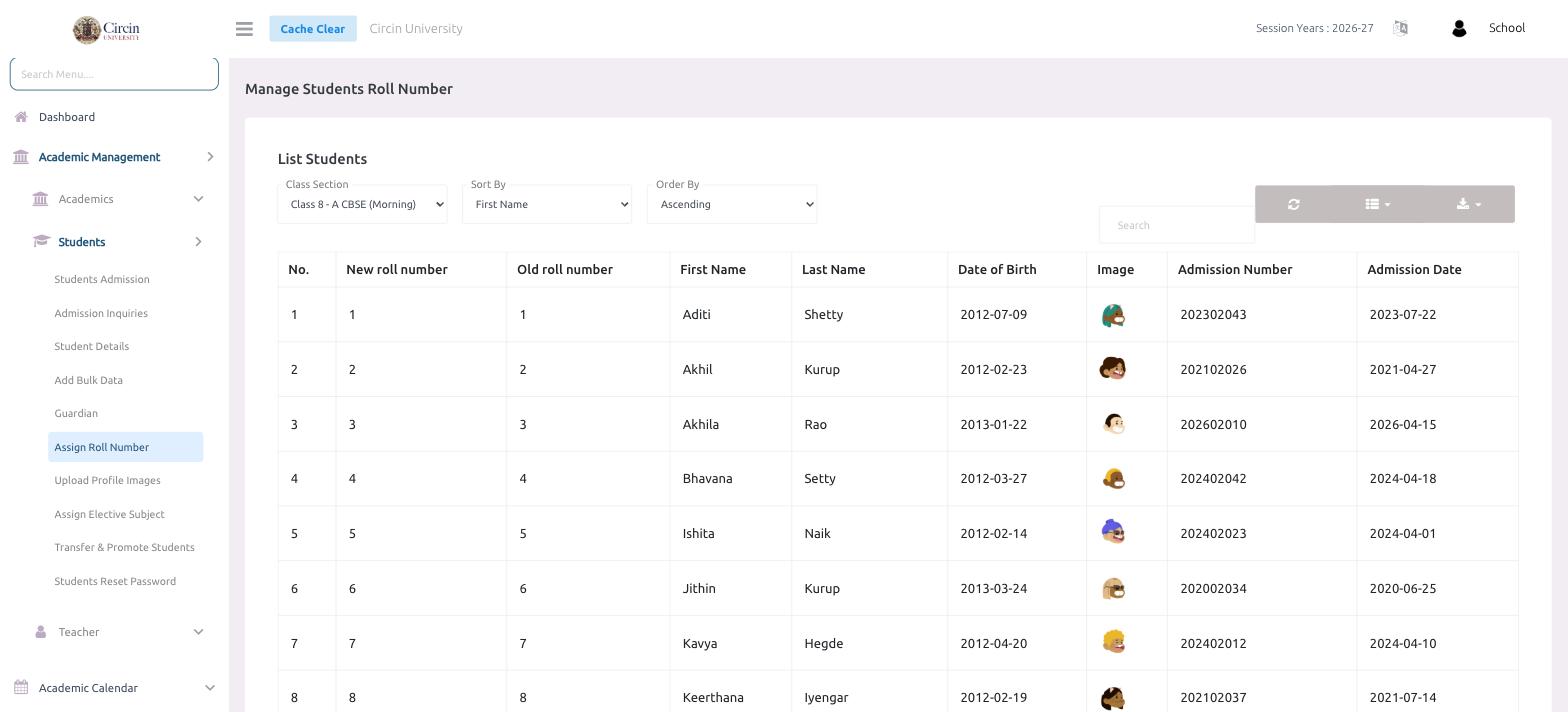Open Kavya Hegde's avatar image

(x=1113, y=643)
